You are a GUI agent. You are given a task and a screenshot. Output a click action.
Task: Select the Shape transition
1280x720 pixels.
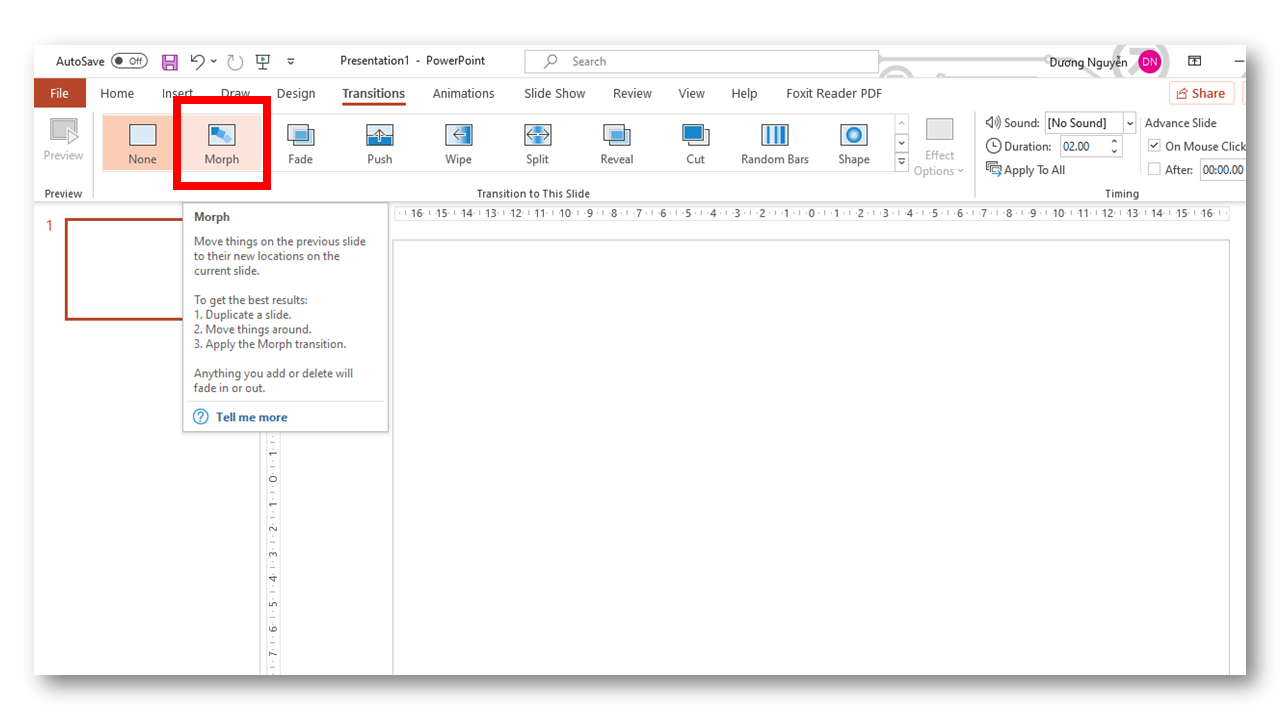click(x=854, y=143)
